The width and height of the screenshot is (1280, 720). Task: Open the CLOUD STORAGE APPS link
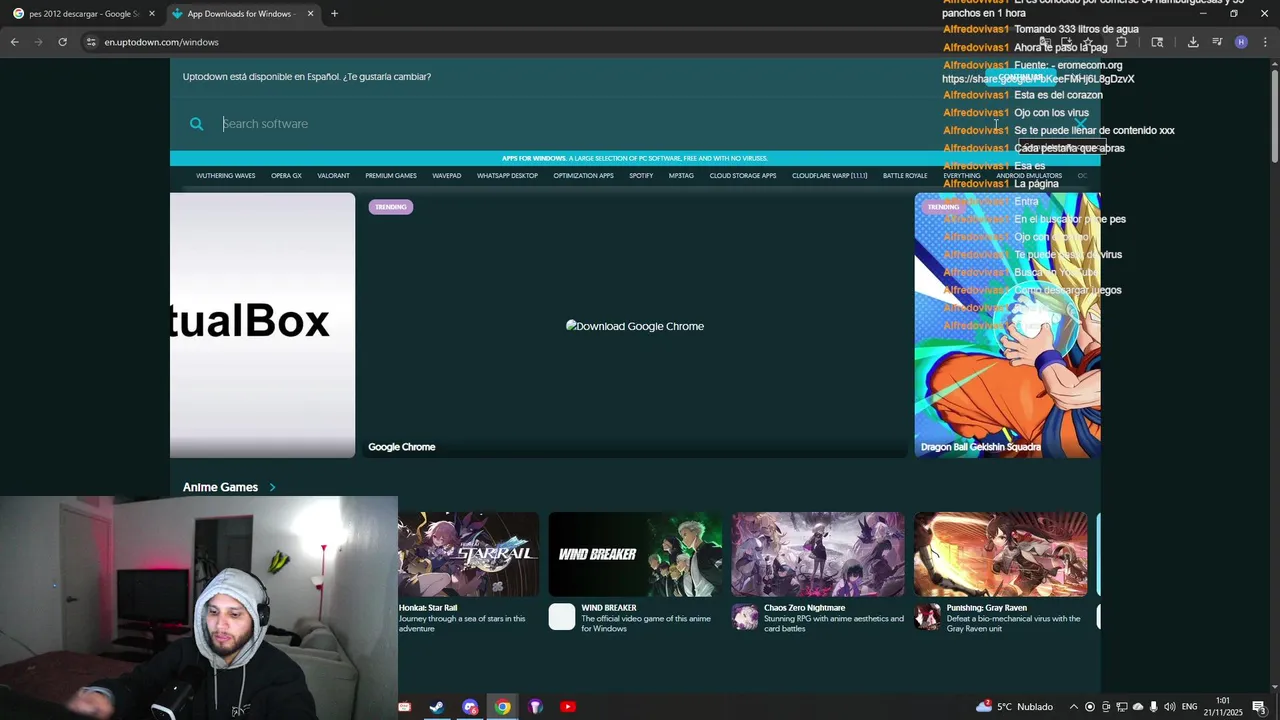pos(743,176)
